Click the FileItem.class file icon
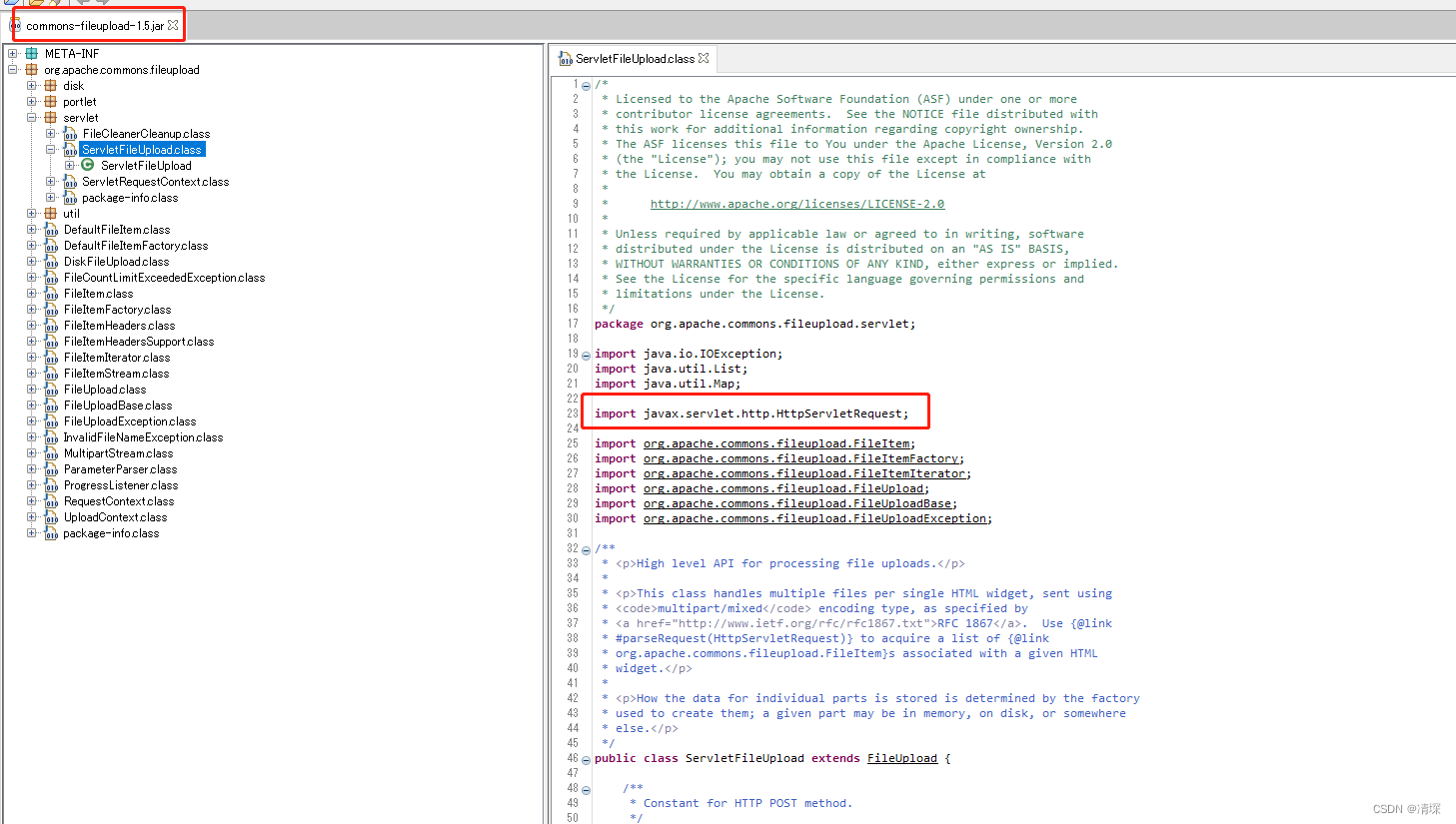The image size is (1456, 824). 51,294
